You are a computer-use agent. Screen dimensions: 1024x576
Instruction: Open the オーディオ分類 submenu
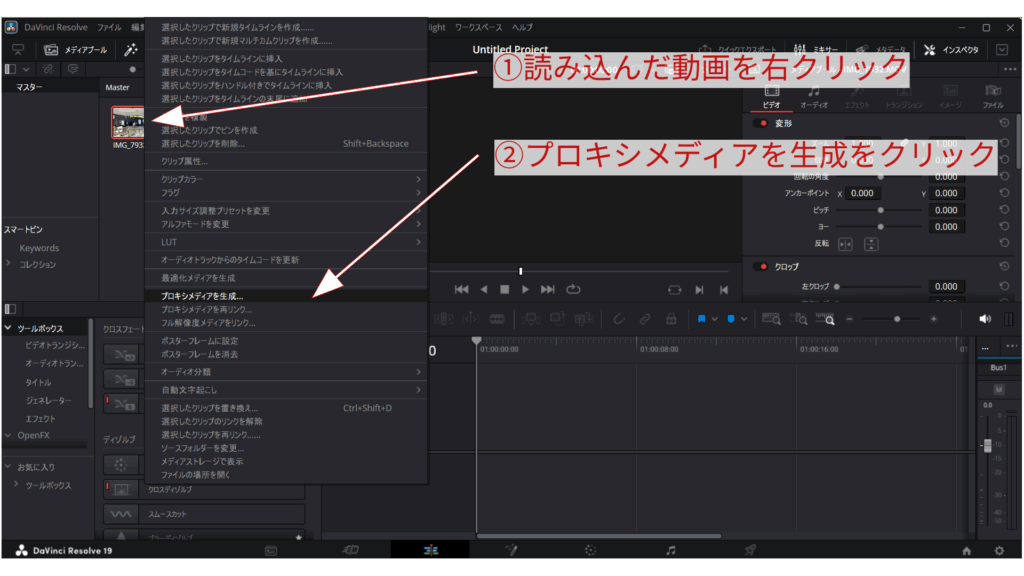pyautogui.click(x=286, y=372)
